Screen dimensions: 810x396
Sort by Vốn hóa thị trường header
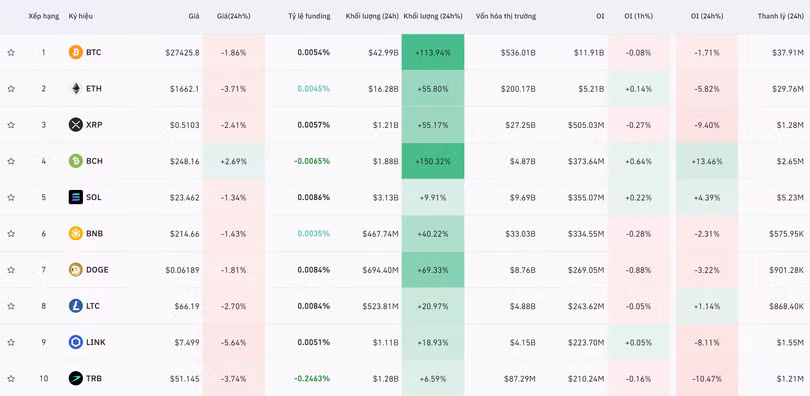click(x=506, y=16)
